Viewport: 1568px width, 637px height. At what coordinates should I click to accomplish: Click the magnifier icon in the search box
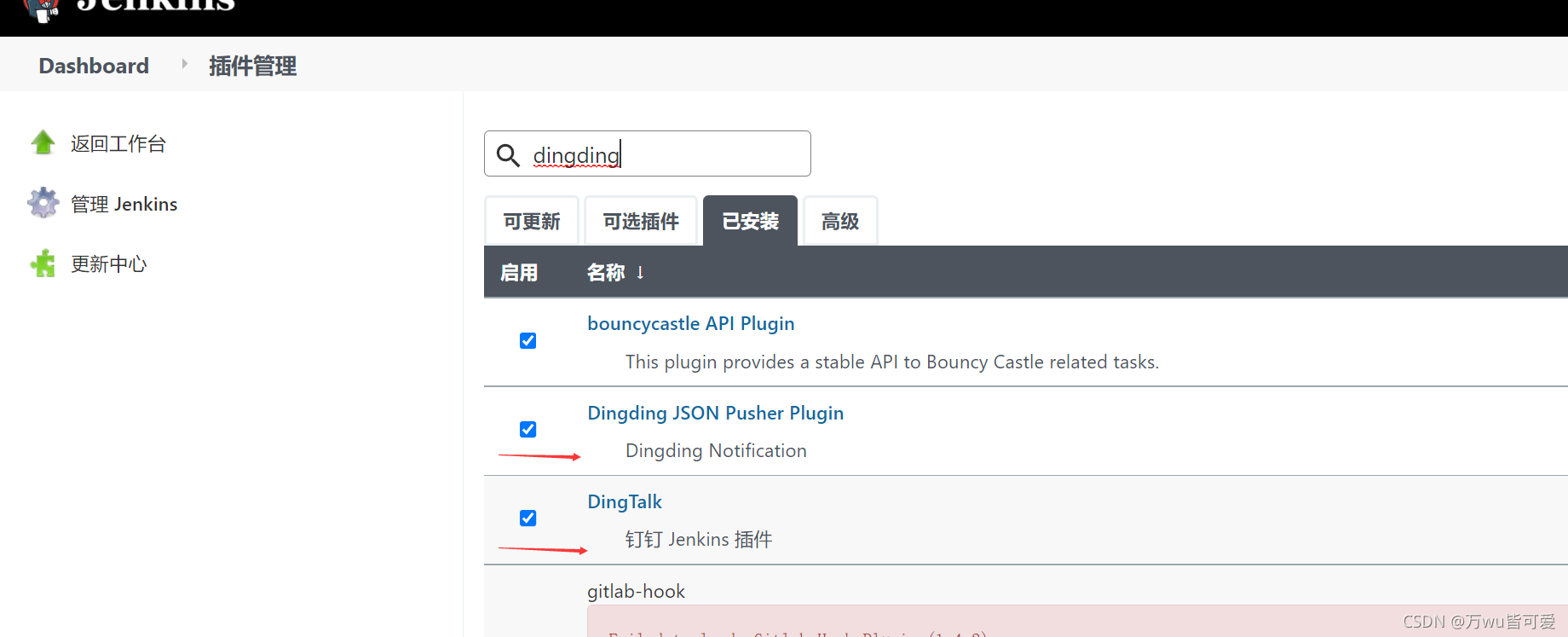pyautogui.click(x=508, y=154)
